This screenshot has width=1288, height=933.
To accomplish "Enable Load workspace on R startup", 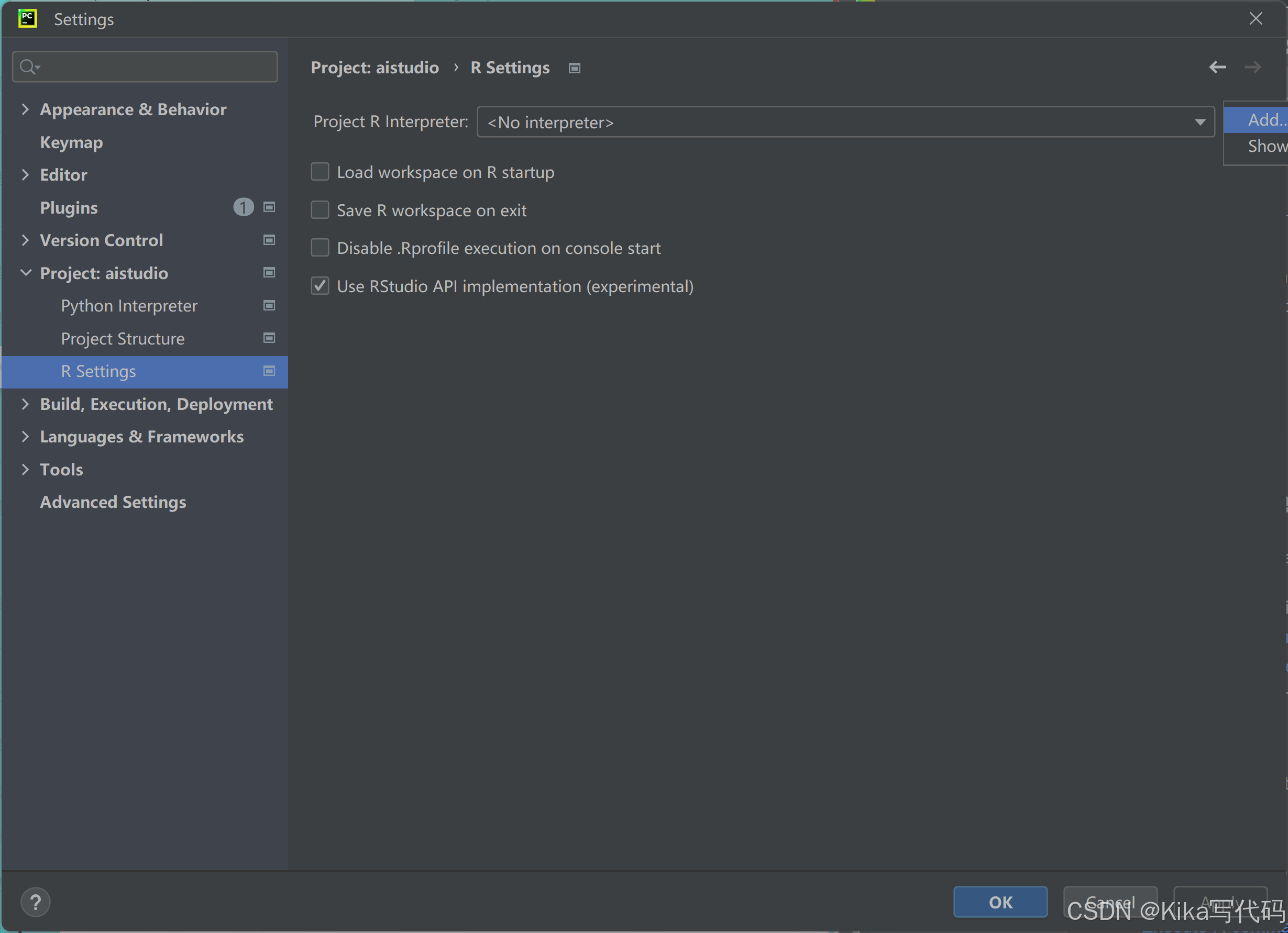I will pyautogui.click(x=320, y=171).
